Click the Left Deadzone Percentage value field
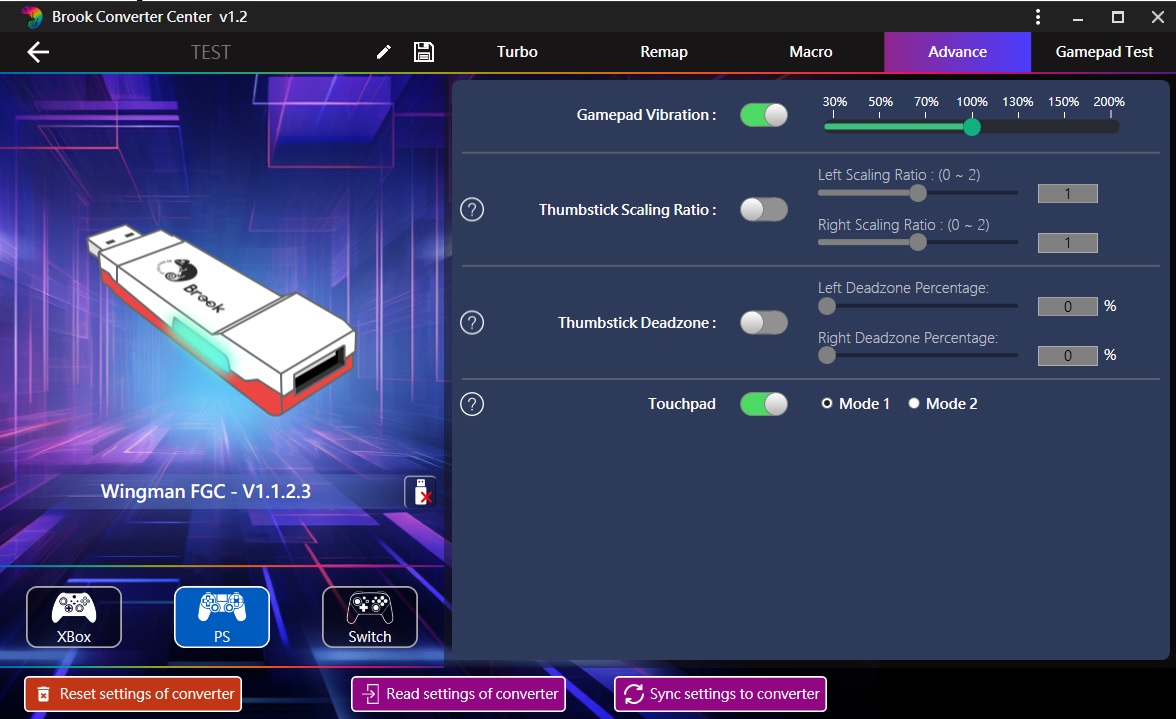Screen dimensions: 1176x719 click(1068, 306)
